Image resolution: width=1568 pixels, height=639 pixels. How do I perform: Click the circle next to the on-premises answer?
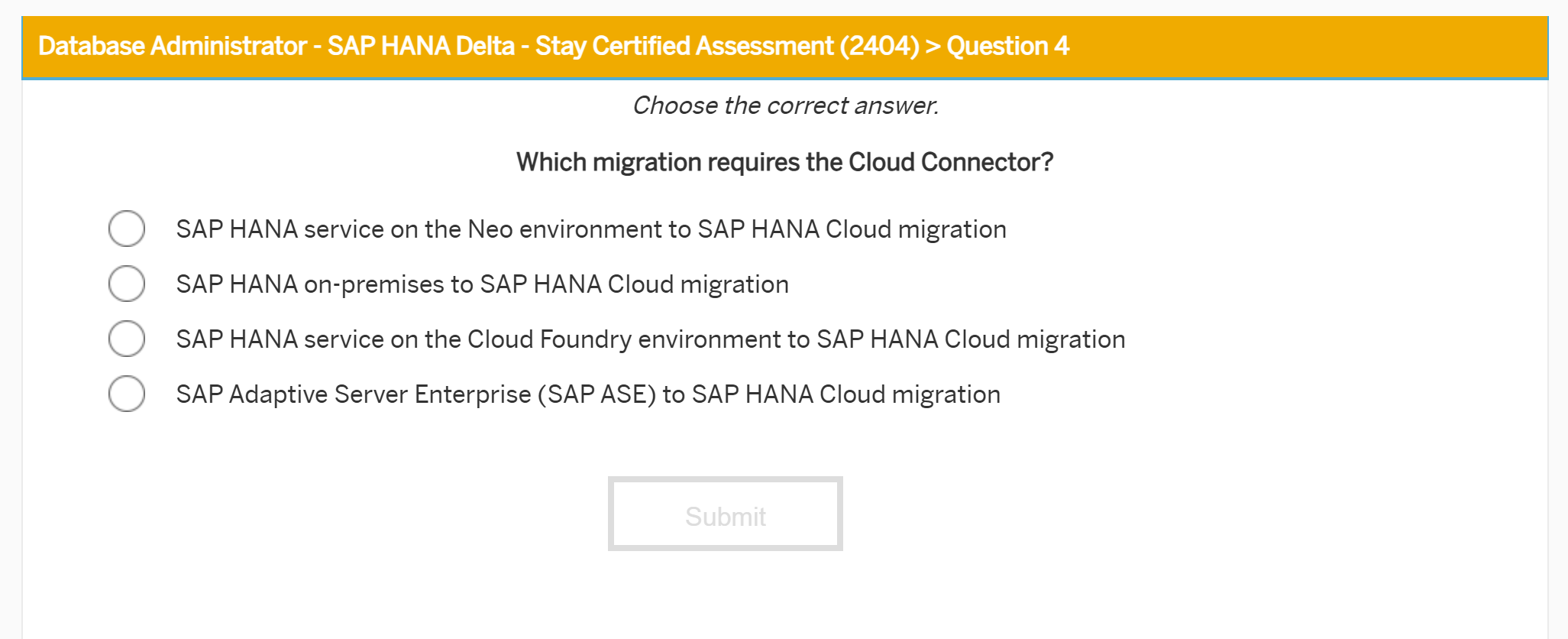click(127, 284)
